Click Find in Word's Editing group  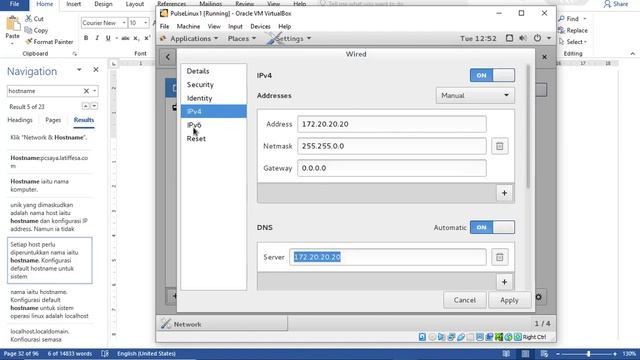click(569, 19)
